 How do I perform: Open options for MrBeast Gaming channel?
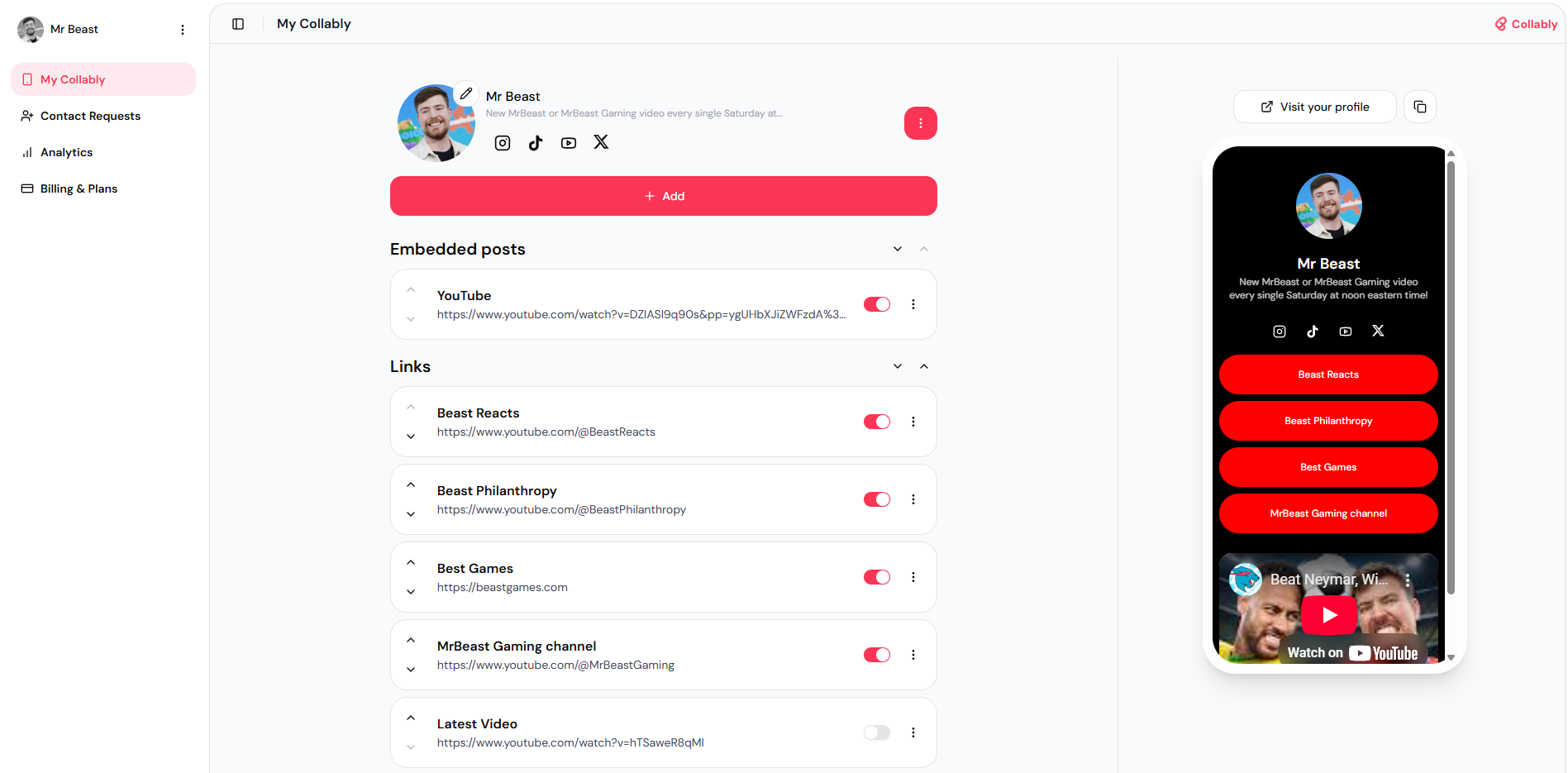click(x=913, y=655)
